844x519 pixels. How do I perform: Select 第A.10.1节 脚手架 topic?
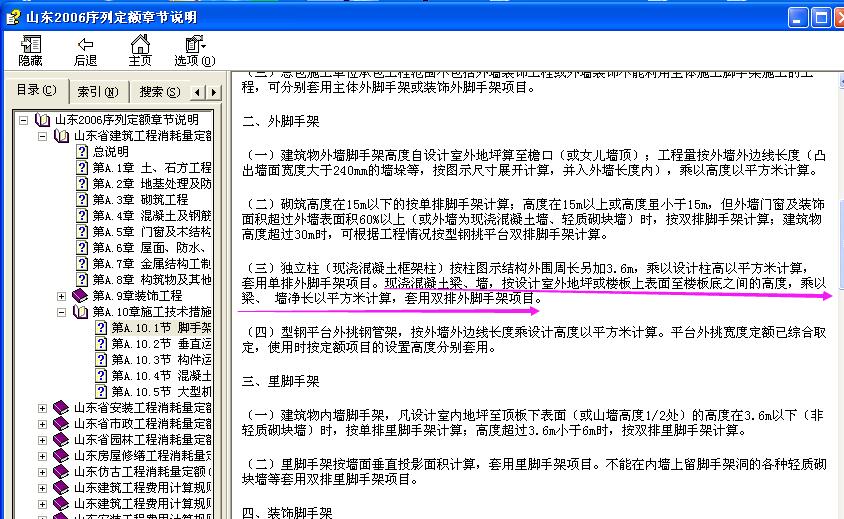(x=161, y=328)
